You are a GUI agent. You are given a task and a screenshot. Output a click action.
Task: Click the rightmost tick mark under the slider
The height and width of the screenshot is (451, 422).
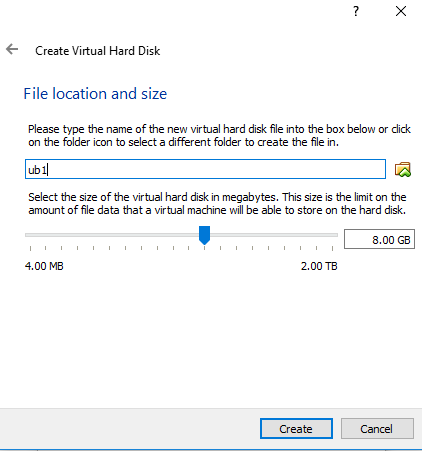tap(332, 248)
